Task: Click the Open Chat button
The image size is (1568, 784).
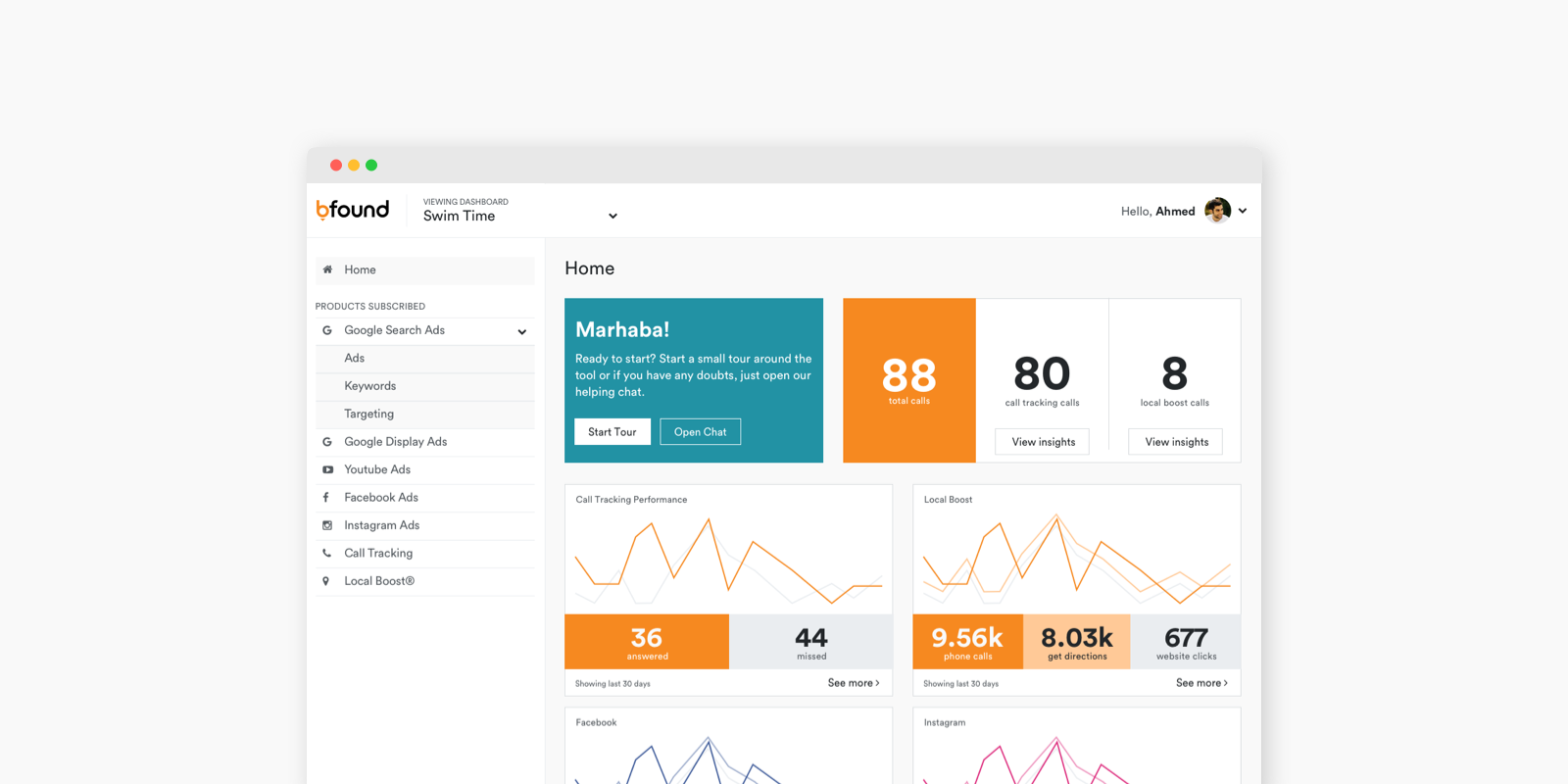Action: click(701, 432)
